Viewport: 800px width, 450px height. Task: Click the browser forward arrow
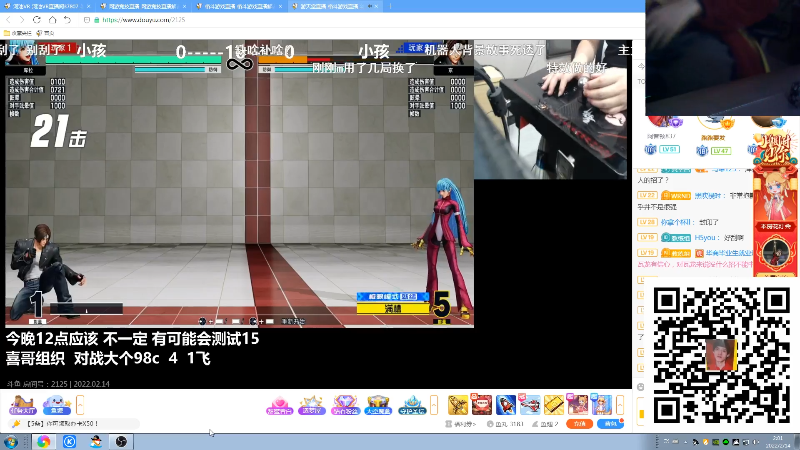pyautogui.click(x=21, y=20)
